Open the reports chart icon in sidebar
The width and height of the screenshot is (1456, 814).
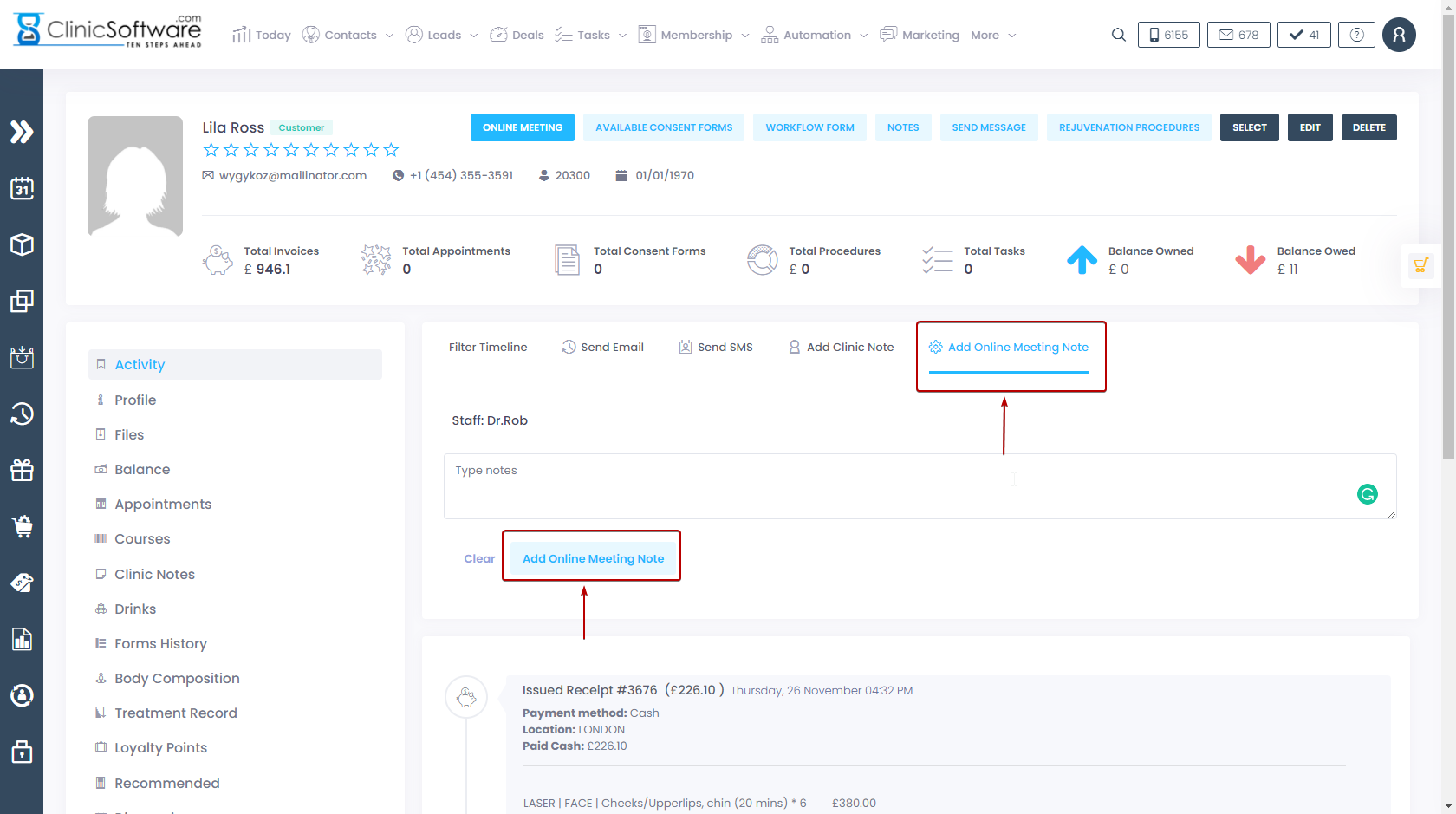tap(22, 639)
